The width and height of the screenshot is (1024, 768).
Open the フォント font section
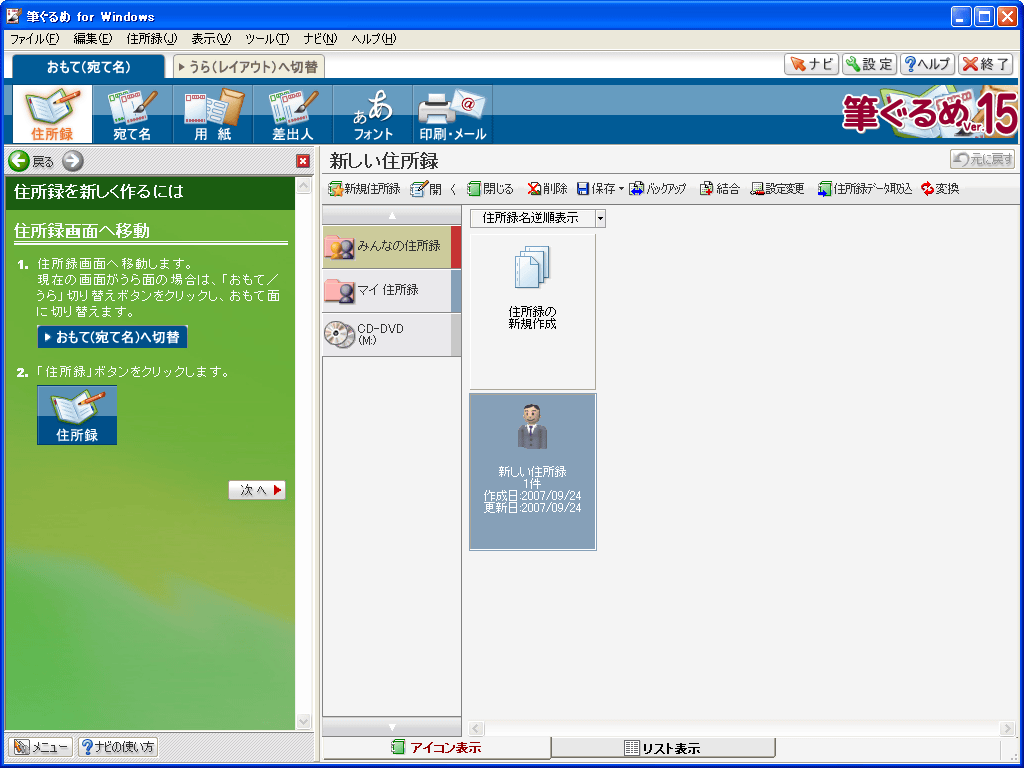point(373,114)
